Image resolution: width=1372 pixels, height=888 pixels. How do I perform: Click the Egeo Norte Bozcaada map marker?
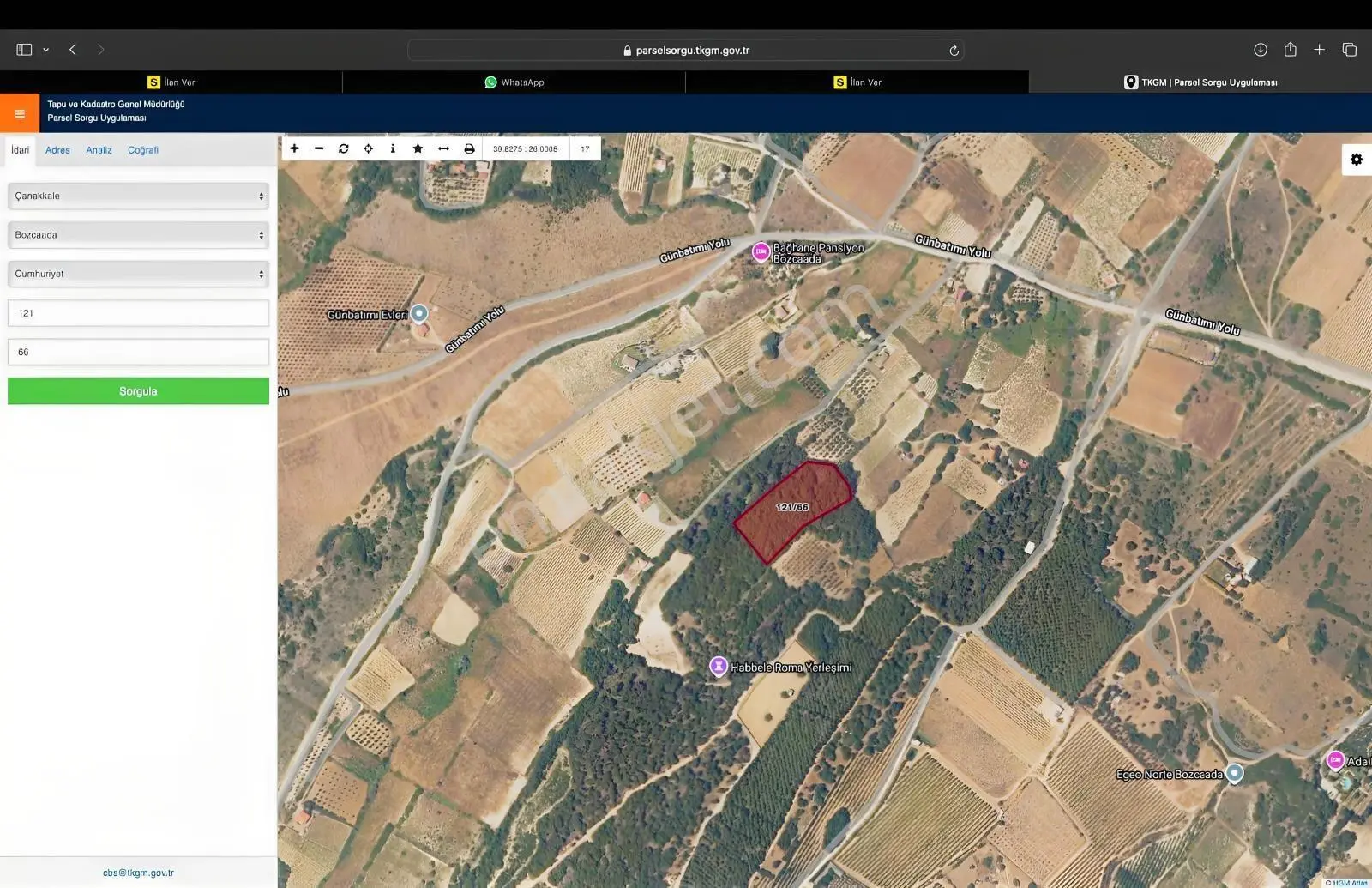(1234, 773)
